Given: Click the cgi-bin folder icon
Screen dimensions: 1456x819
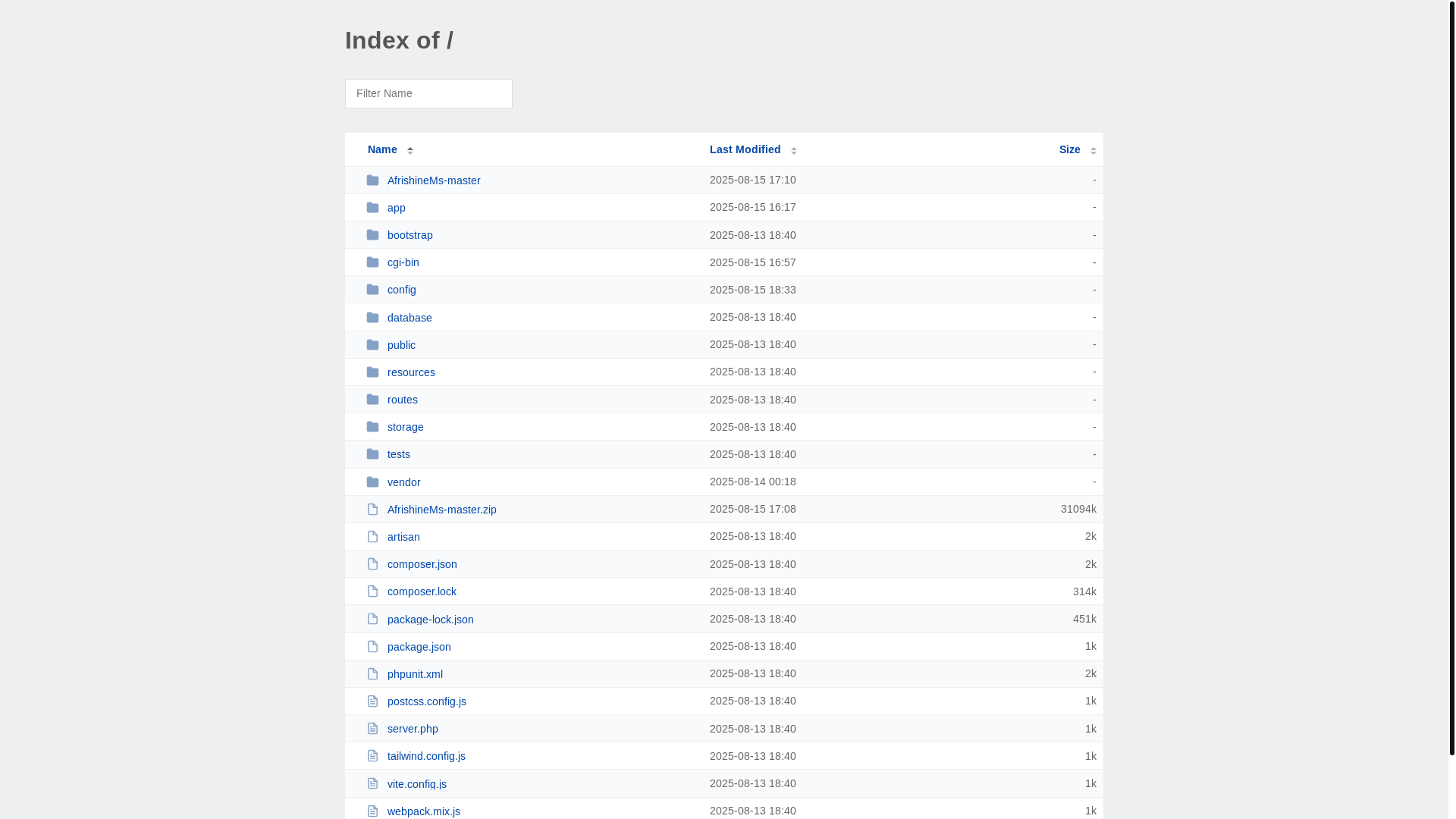Looking at the screenshot, I should coord(372,262).
